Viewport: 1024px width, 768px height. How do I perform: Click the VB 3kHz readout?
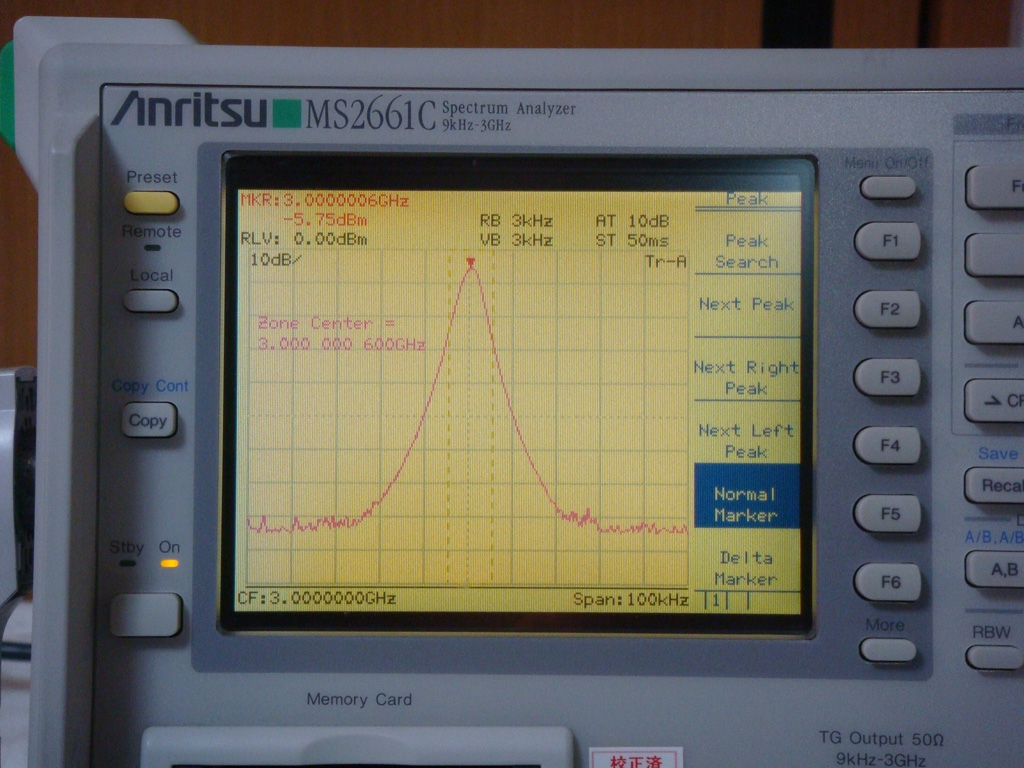[517, 240]
